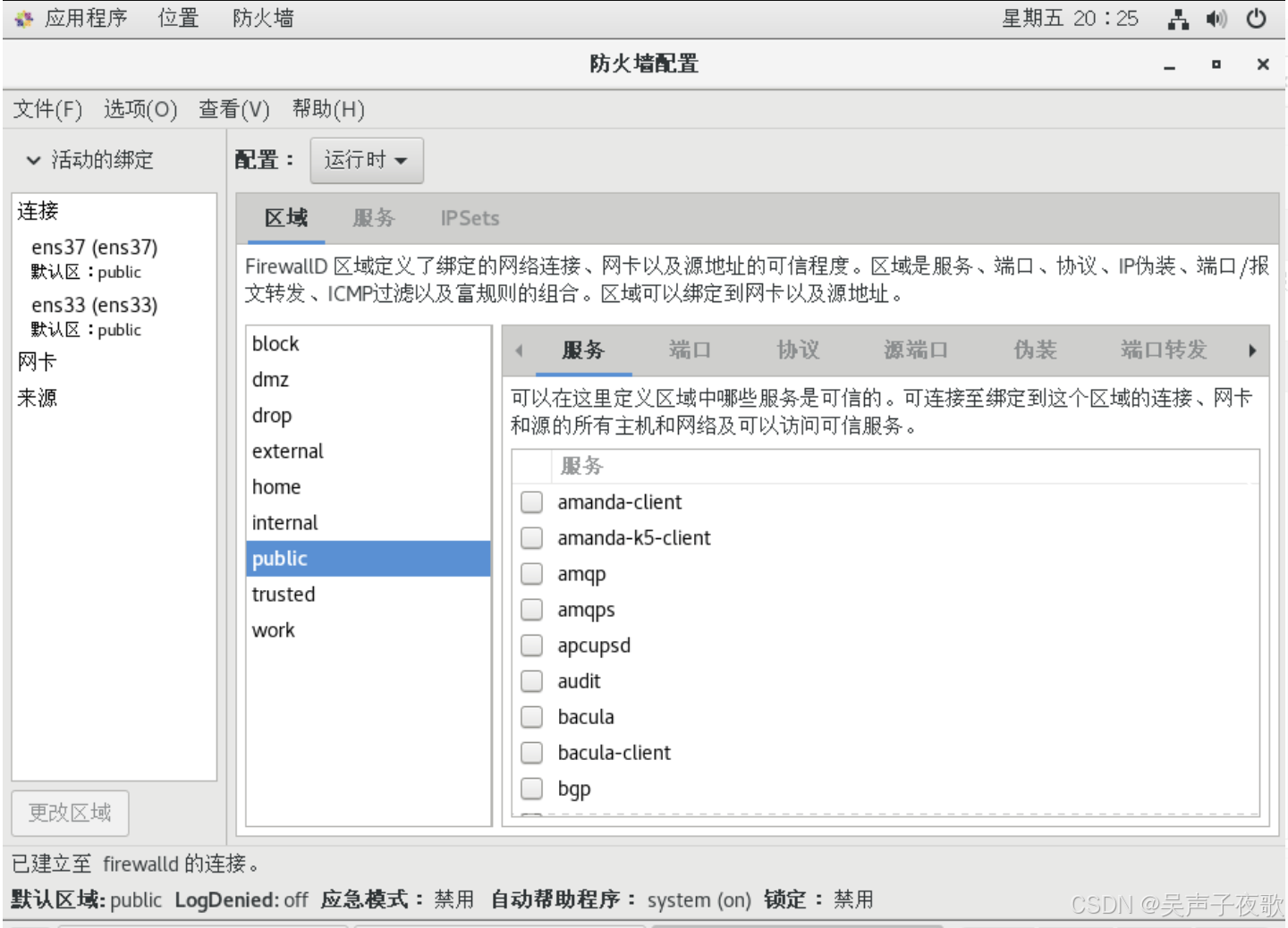This screenshot has height=928, width=1288.
Task: Select the 伪装 masquerading tab
Action: tap(1035, 350)
